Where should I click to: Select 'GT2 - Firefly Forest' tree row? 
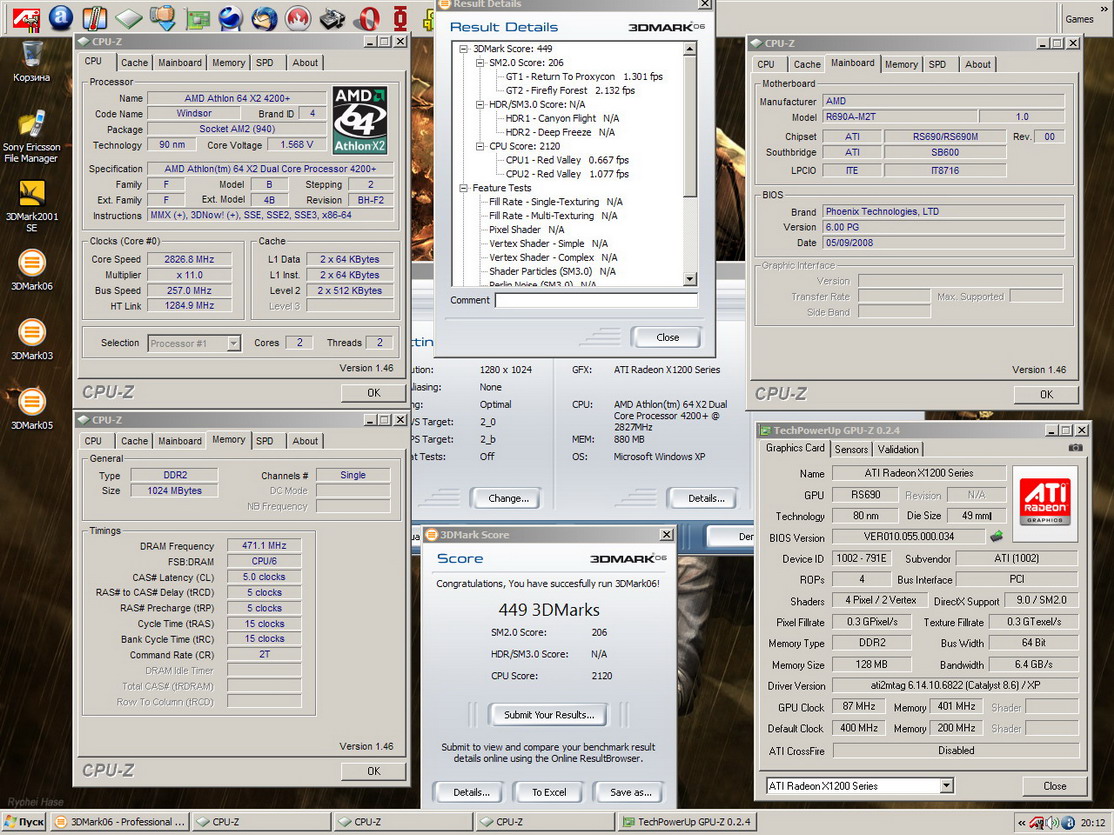(570, 90)
